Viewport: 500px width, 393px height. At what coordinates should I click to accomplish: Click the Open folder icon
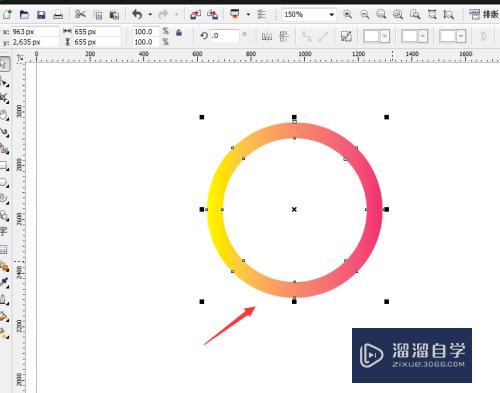point(24,15)
